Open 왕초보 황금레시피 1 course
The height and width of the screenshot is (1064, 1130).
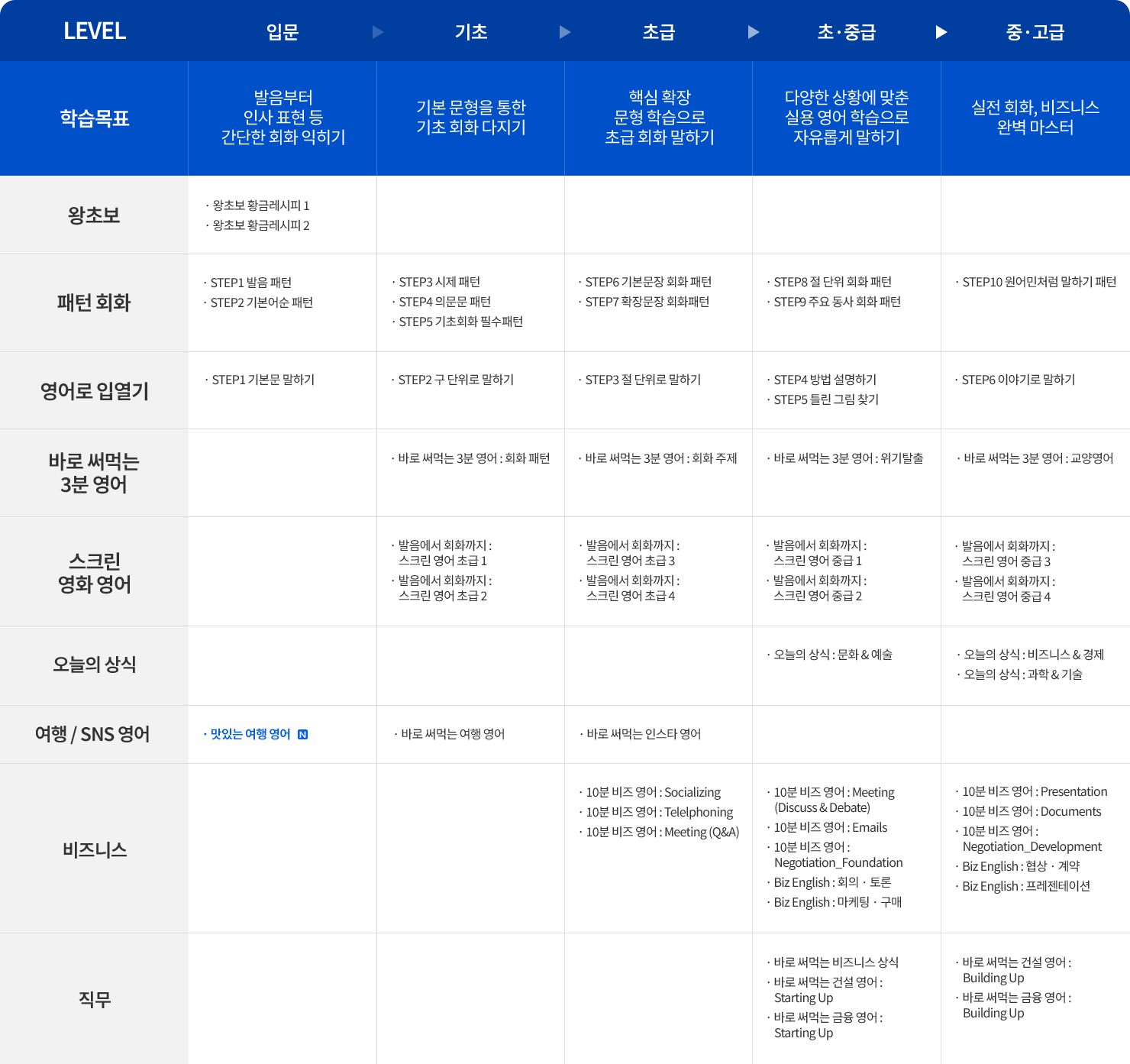[x=261, y=205]
